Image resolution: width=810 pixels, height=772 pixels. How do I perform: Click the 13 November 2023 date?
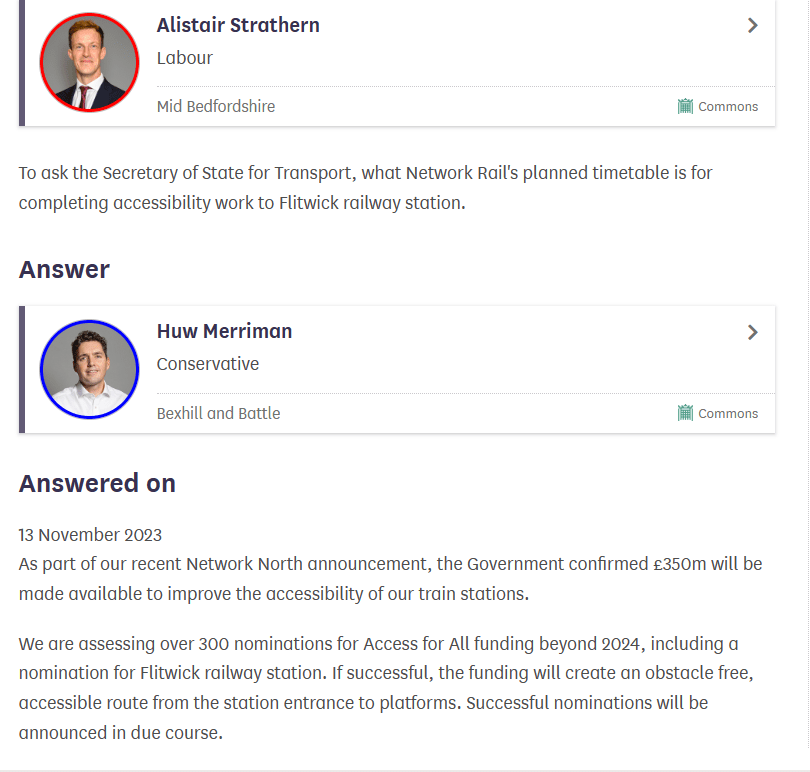[90, 535]
